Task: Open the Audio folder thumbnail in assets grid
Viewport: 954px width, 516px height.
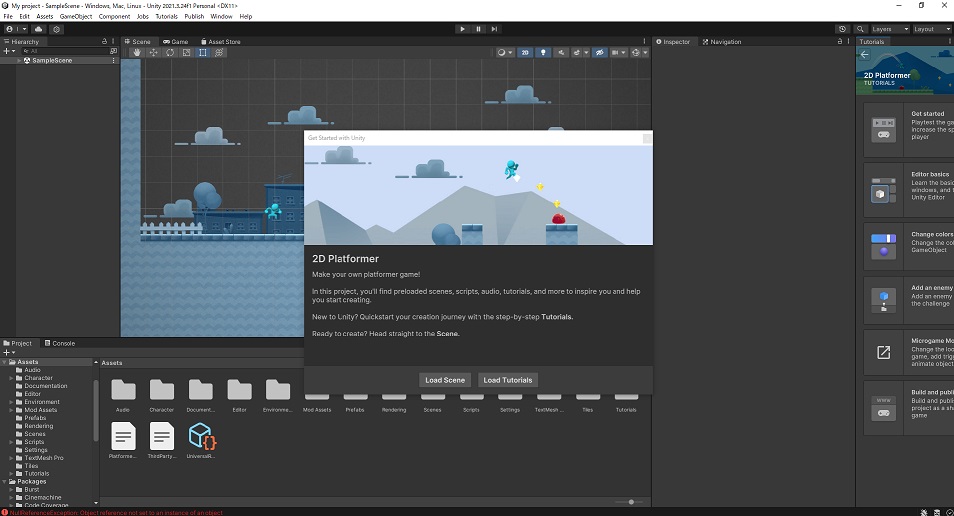Action: (123, 389)
